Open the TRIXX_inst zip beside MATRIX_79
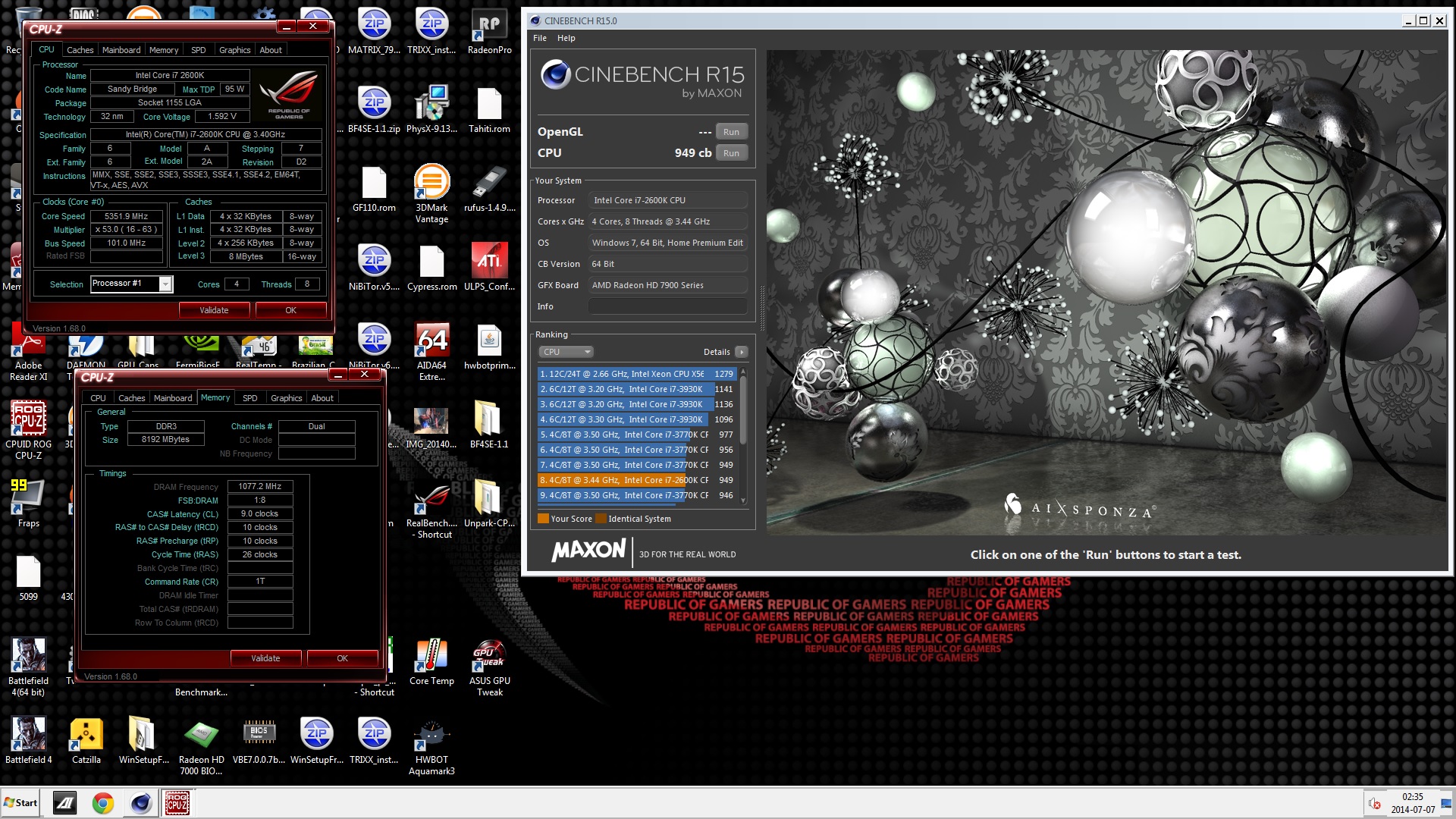This screenshot has height=819, width=1456. point(431,32)
